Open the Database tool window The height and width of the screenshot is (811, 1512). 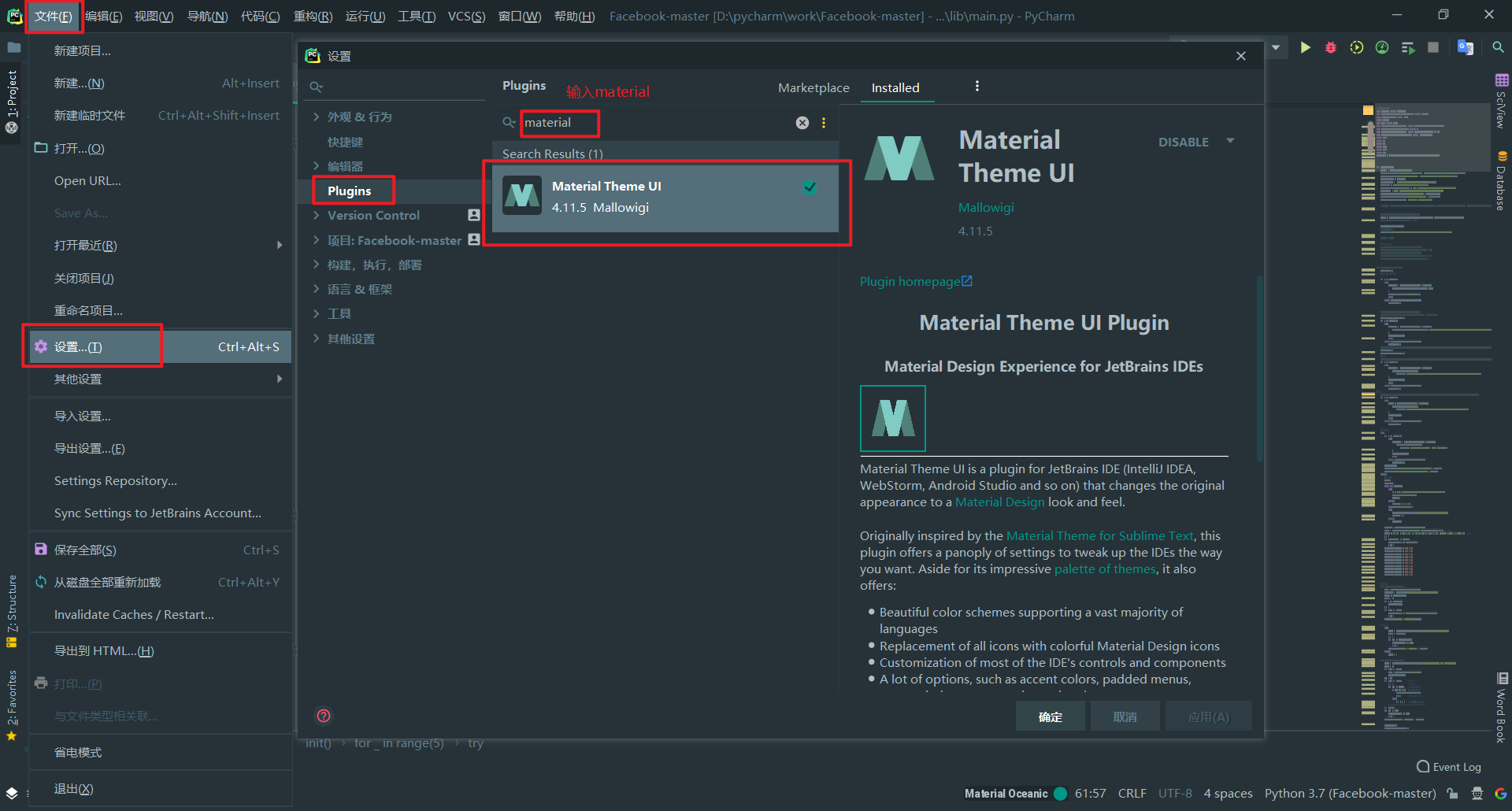1502,181
